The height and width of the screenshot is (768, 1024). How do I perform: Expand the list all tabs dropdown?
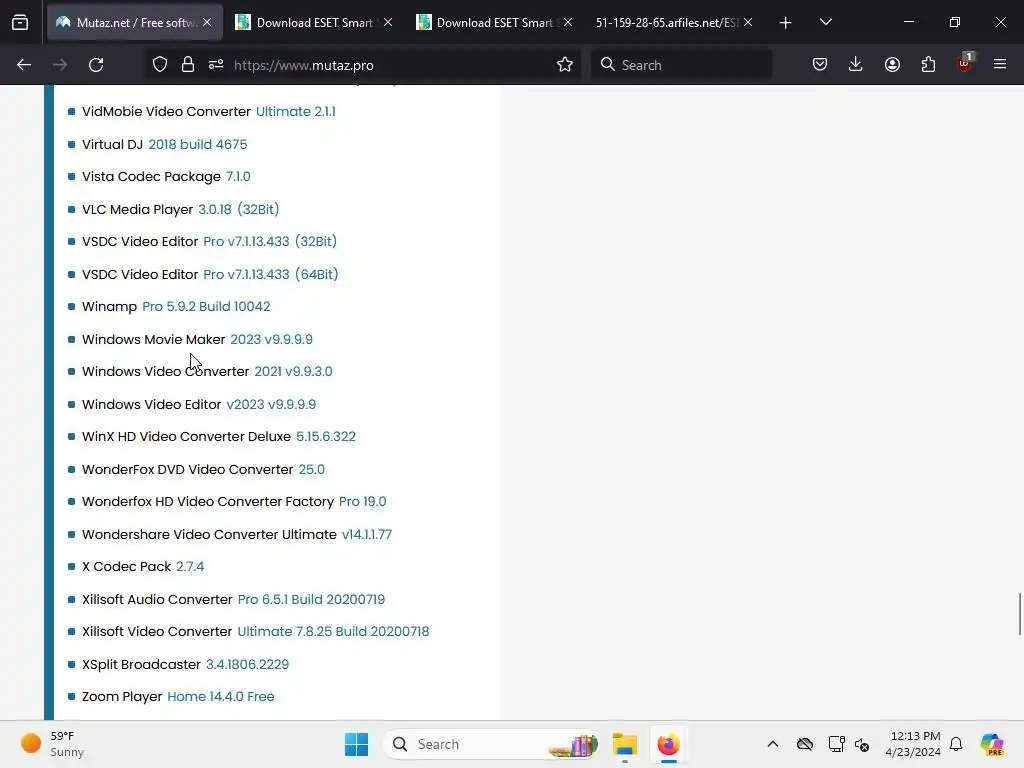825,22
